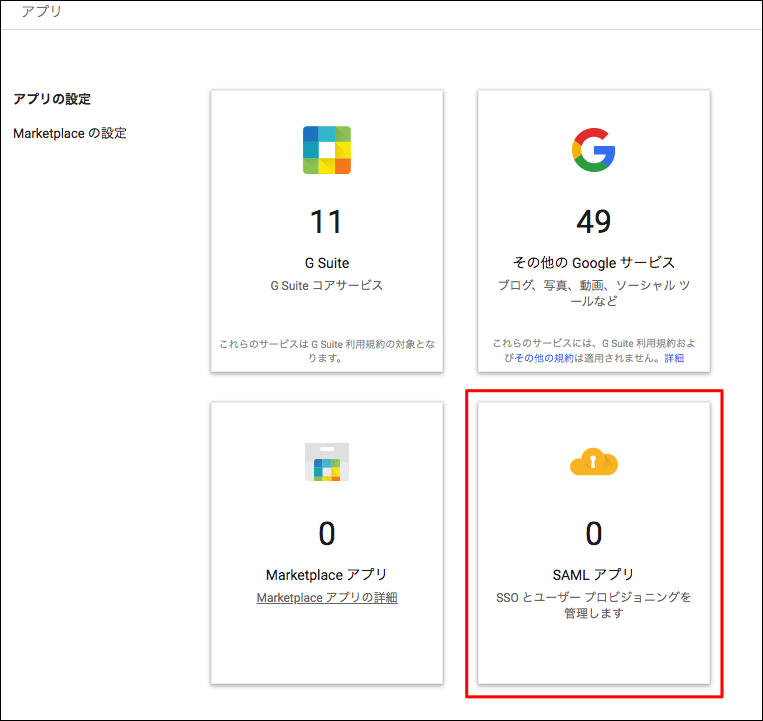Click the 詳細 link in Google services card
The height and width of the screenshot is (721, 763).
click(674, 358)
